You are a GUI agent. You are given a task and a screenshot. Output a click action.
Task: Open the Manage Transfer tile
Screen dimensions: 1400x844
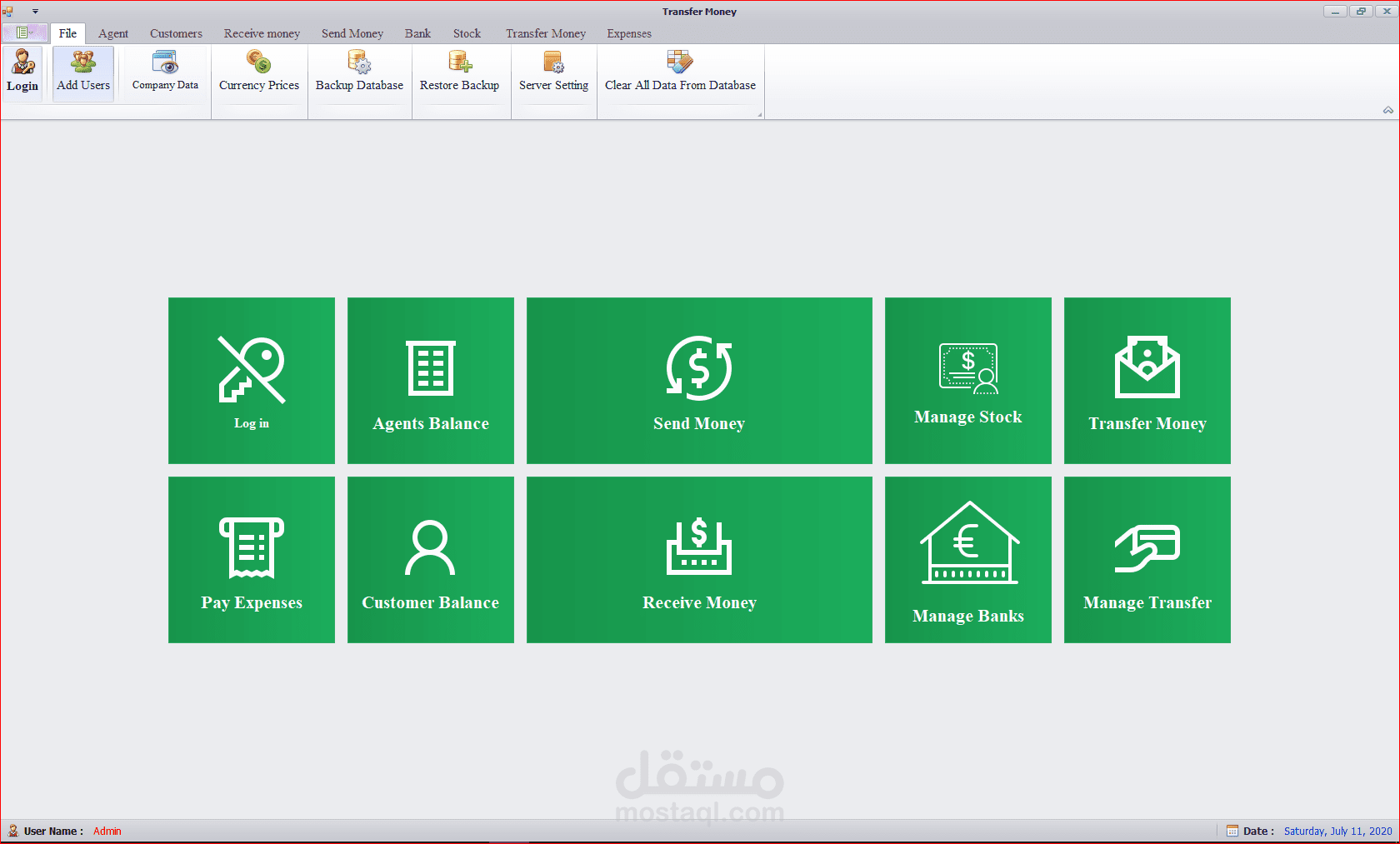point(1147,560)
